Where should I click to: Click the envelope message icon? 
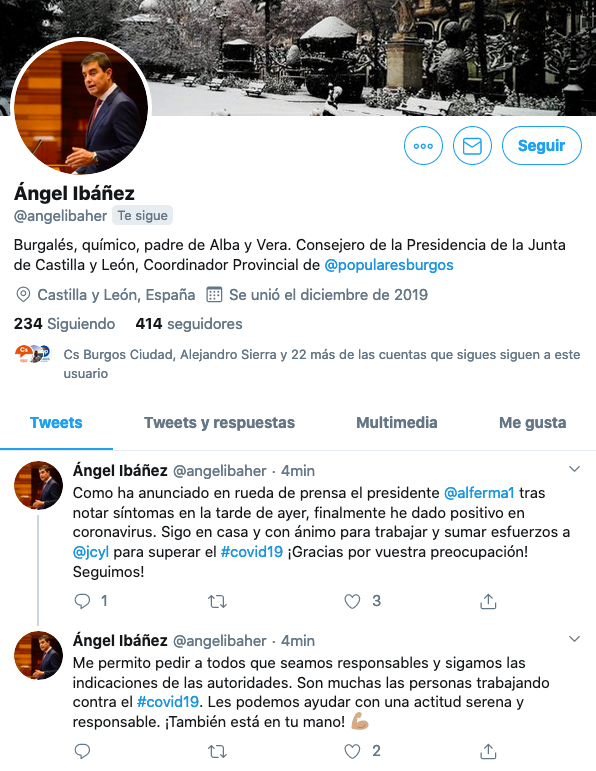coord(472,146)
